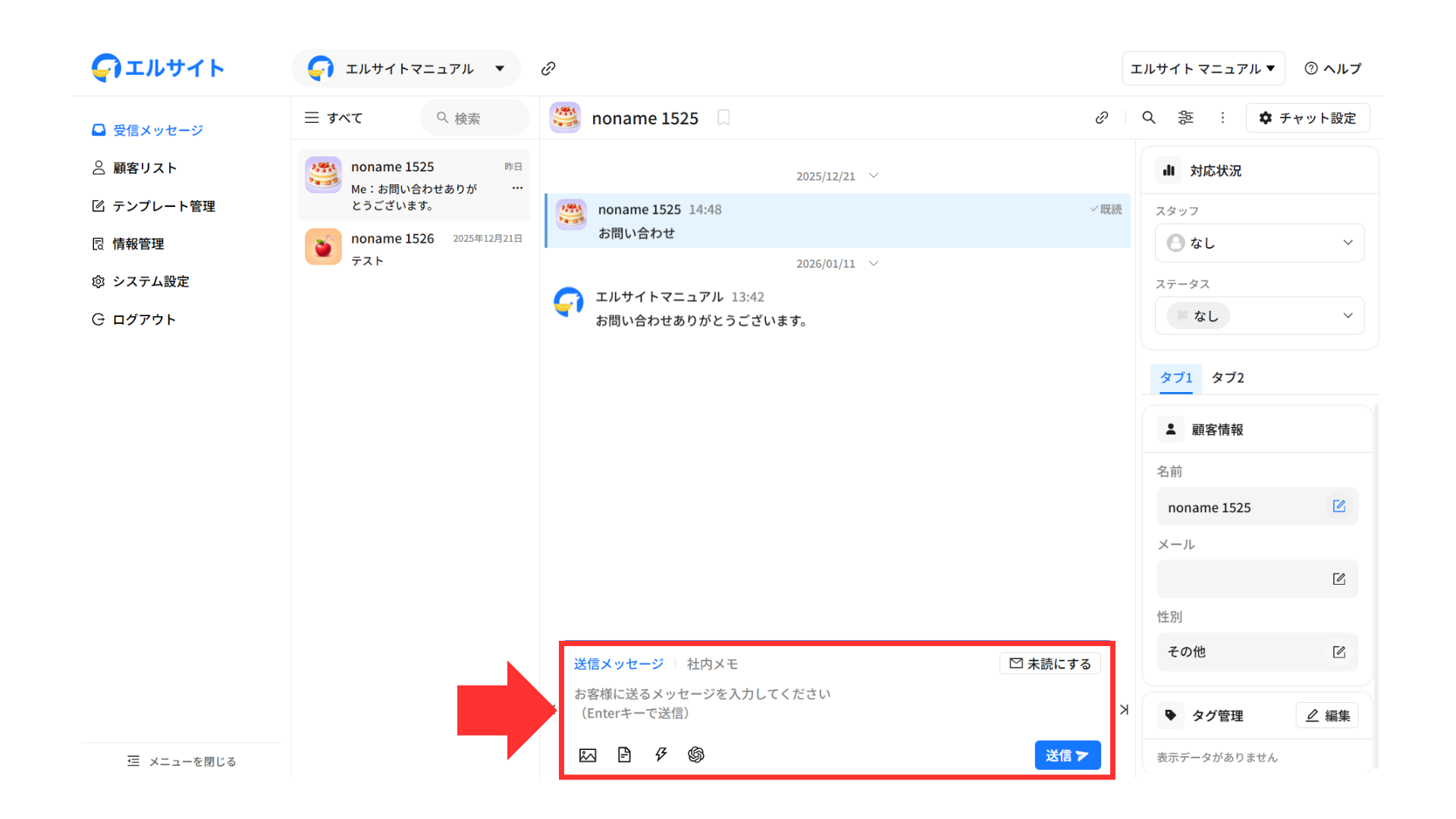Click the 送信 send button
The width and height of the screenshot is (1456, 819).
click(x=1067, y=755)
